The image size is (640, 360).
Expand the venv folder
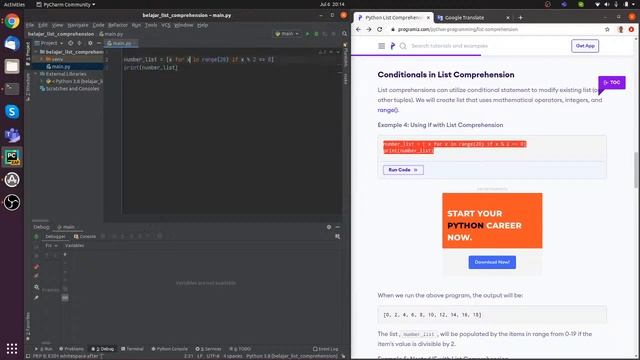(42, 59)
